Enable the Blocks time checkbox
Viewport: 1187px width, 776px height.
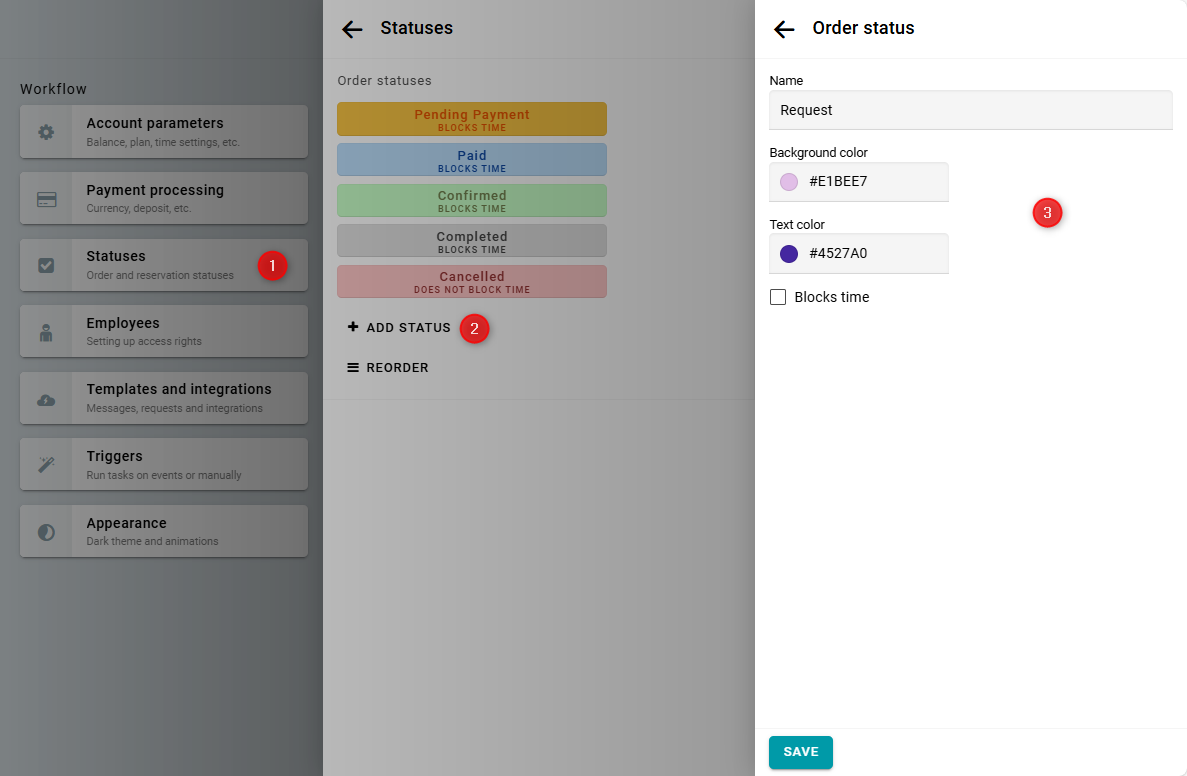[778, 297]
